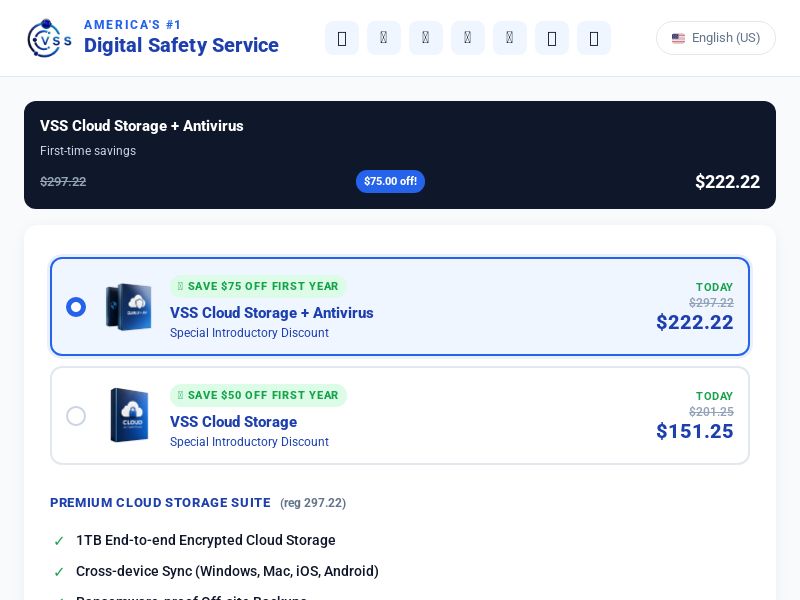Click plan title 'VSS Cloud Storage + Antivirus' in card
The width and height of the screenshot is (800, 600).
(271, 313)
